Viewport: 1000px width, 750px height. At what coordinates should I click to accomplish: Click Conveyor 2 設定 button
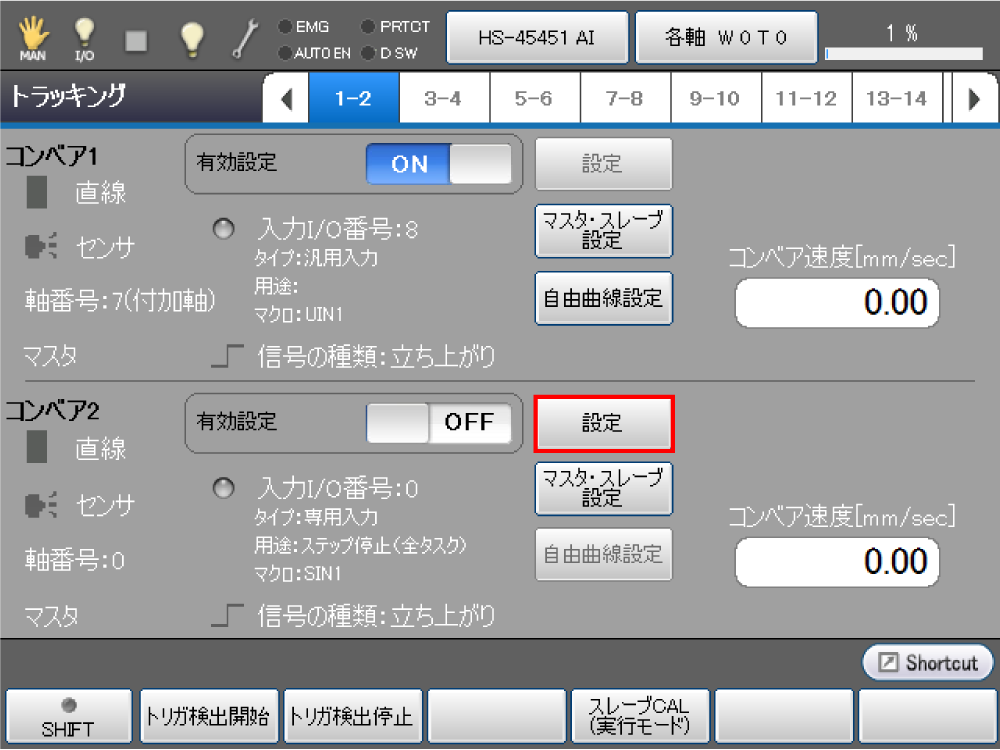pyautogui.click(x=603, y=423)
